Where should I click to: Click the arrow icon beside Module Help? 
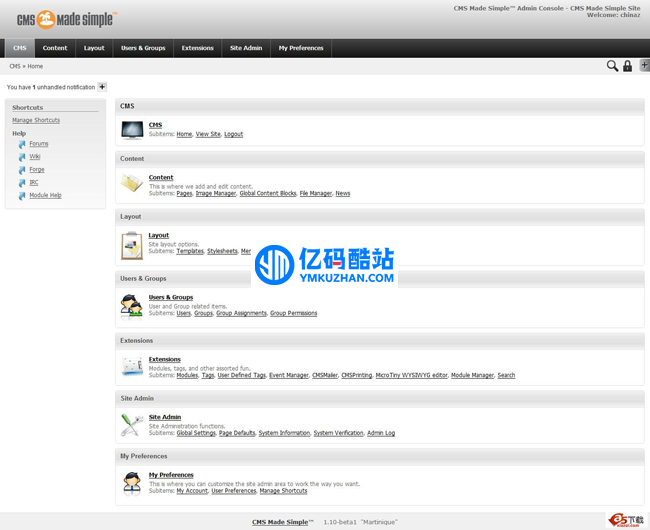click(x=22, y=196)
